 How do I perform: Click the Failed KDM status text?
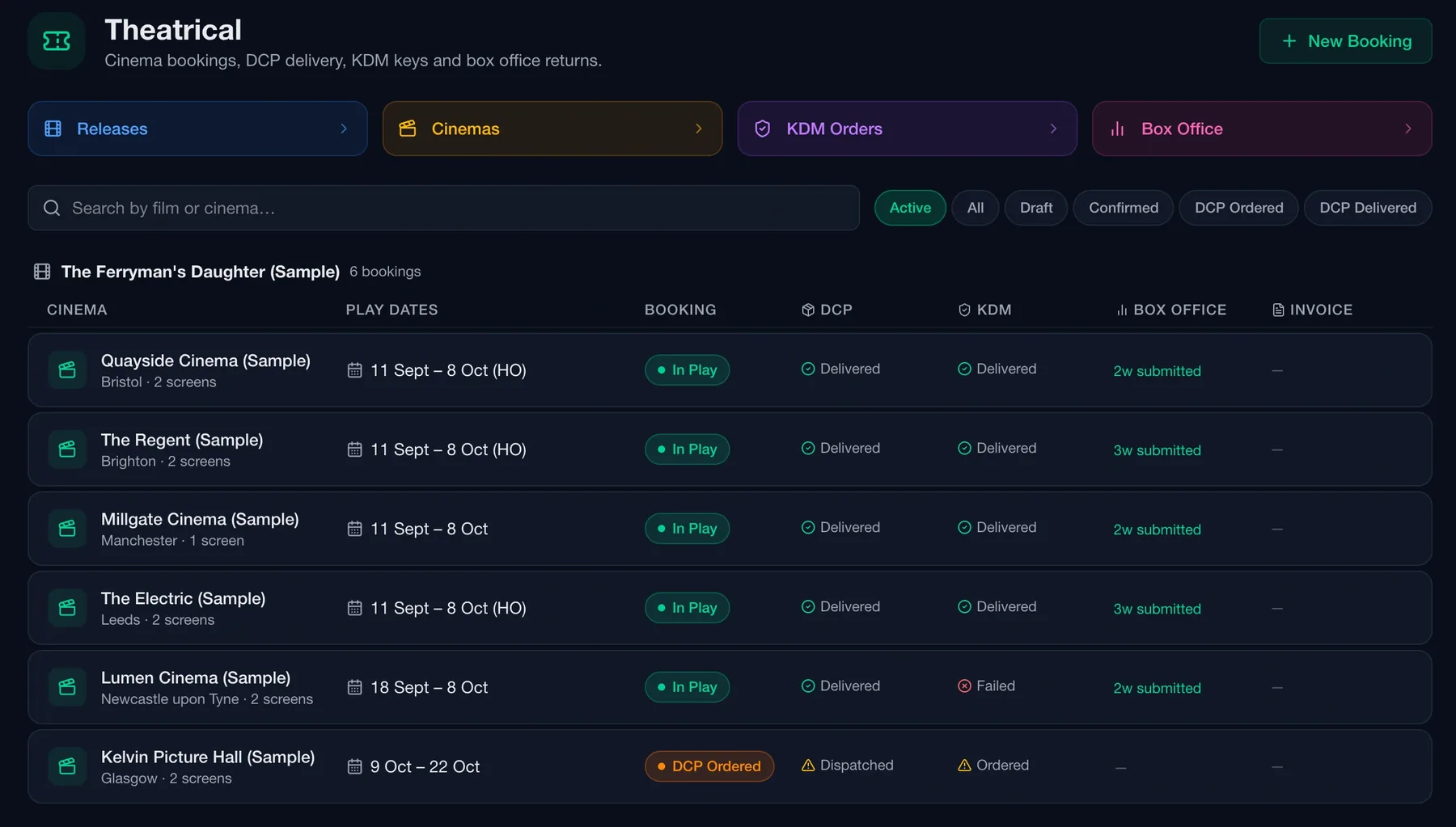pos(996,686)
